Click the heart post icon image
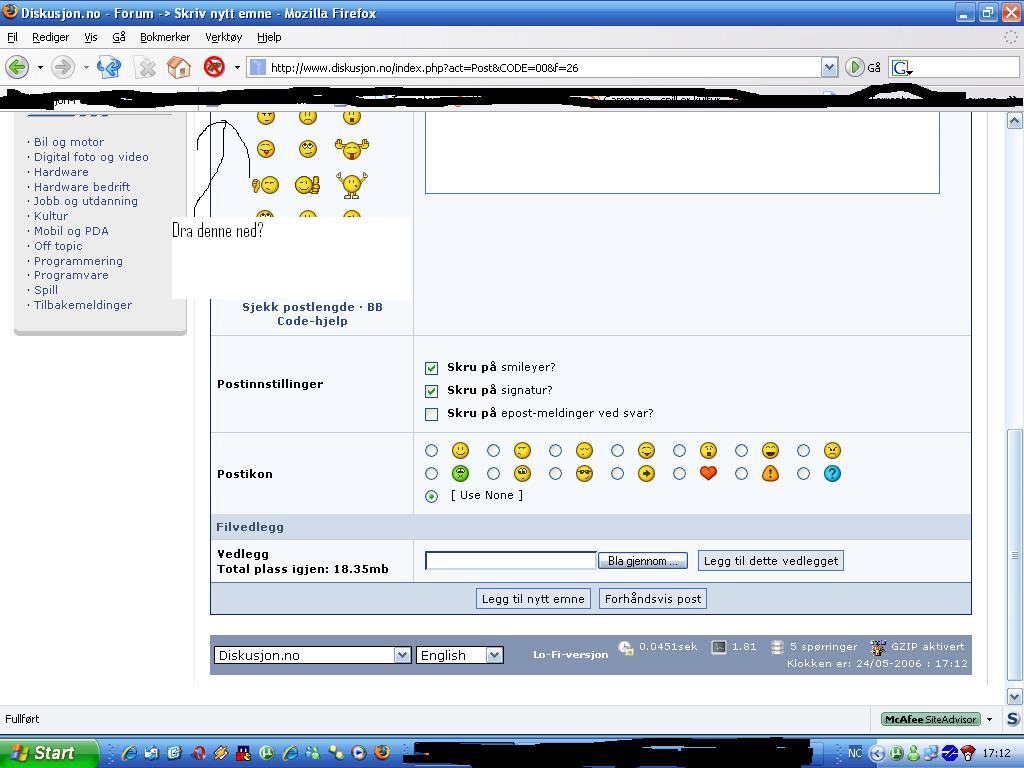The height and width of the screenshot is (768, 1024). 709,473
